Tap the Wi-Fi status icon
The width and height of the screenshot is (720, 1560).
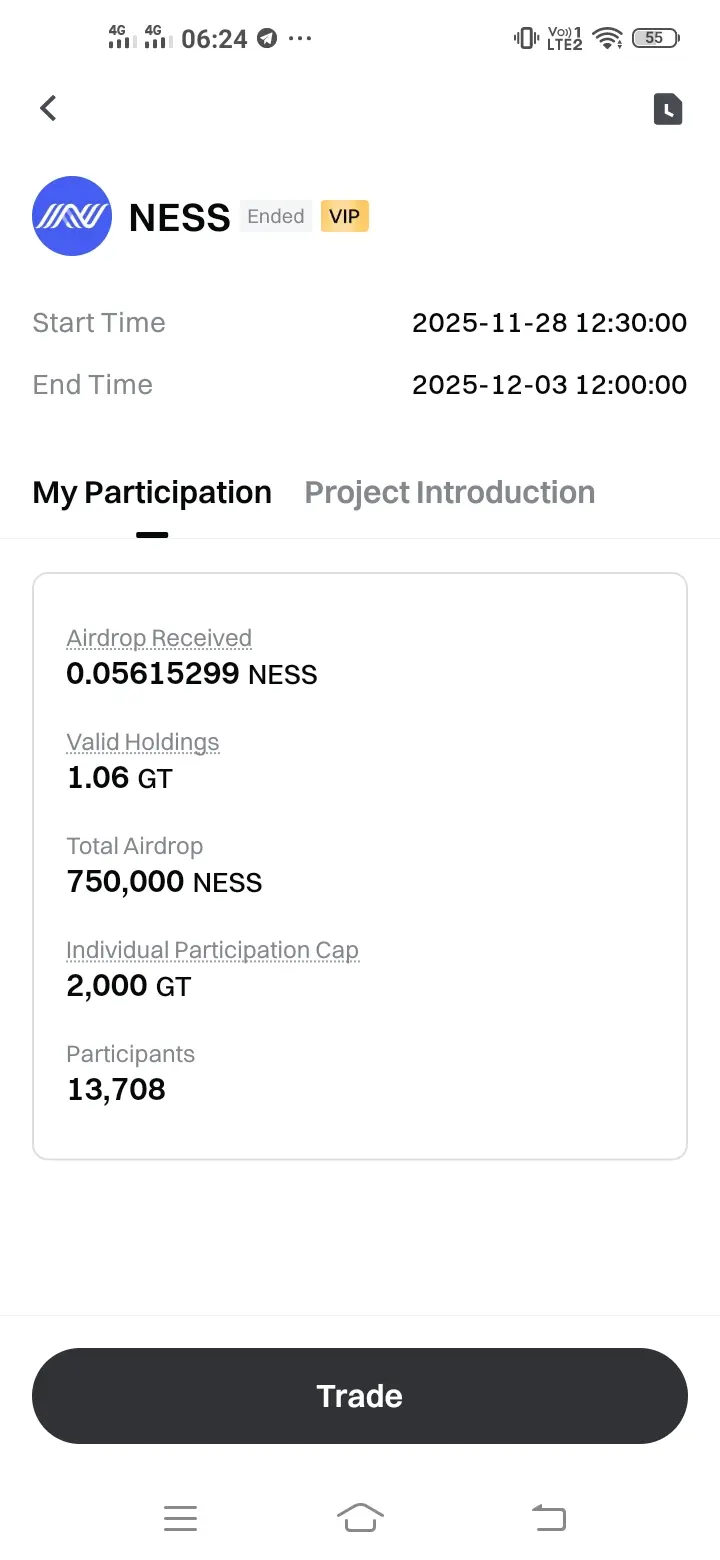[x=607, y=39]
